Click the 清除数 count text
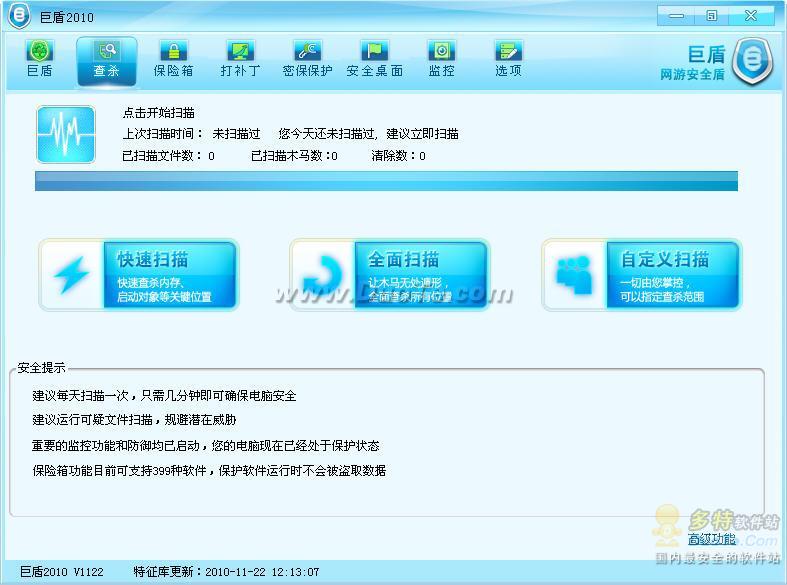787x585 pixels. tap(399, 156)
